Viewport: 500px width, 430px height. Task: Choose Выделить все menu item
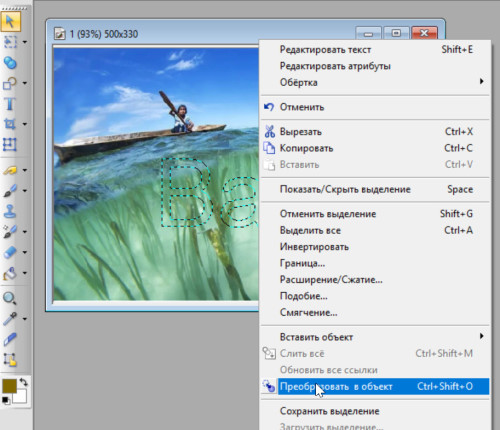tap(375, 230)
